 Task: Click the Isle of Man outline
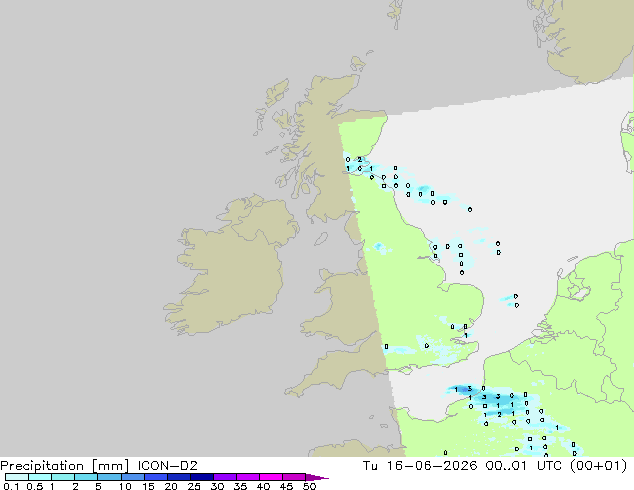[321, 239]
